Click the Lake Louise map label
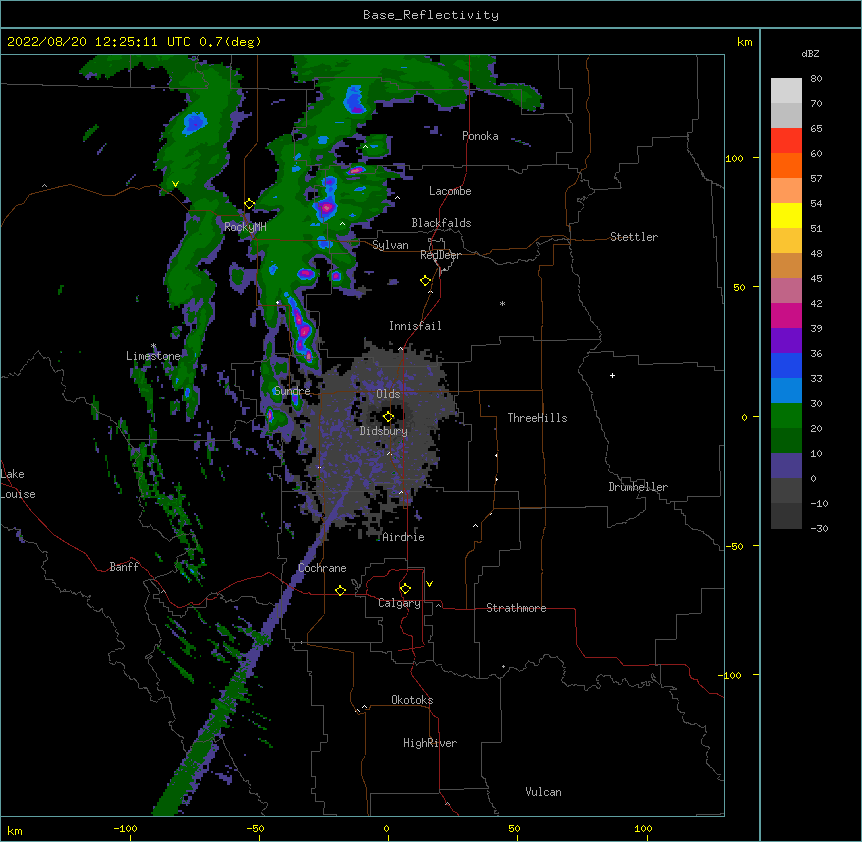The image size is (862, 842). coord(18,484)
